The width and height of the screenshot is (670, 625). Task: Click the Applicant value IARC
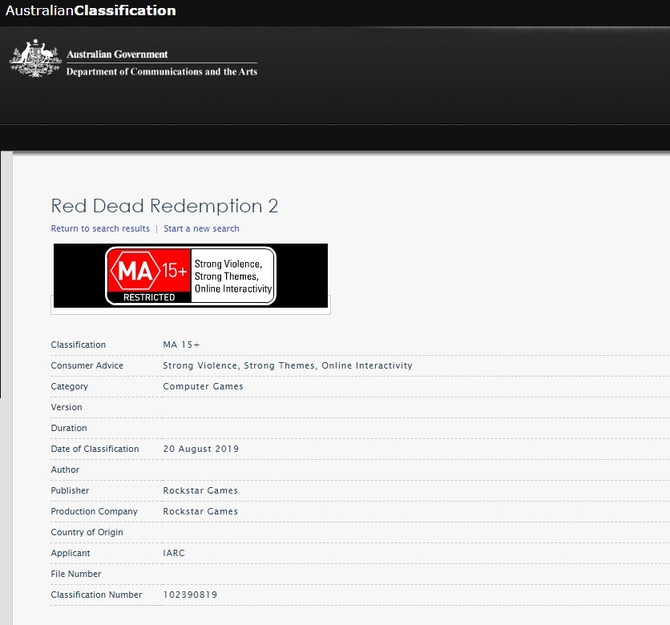pos(174,553)
